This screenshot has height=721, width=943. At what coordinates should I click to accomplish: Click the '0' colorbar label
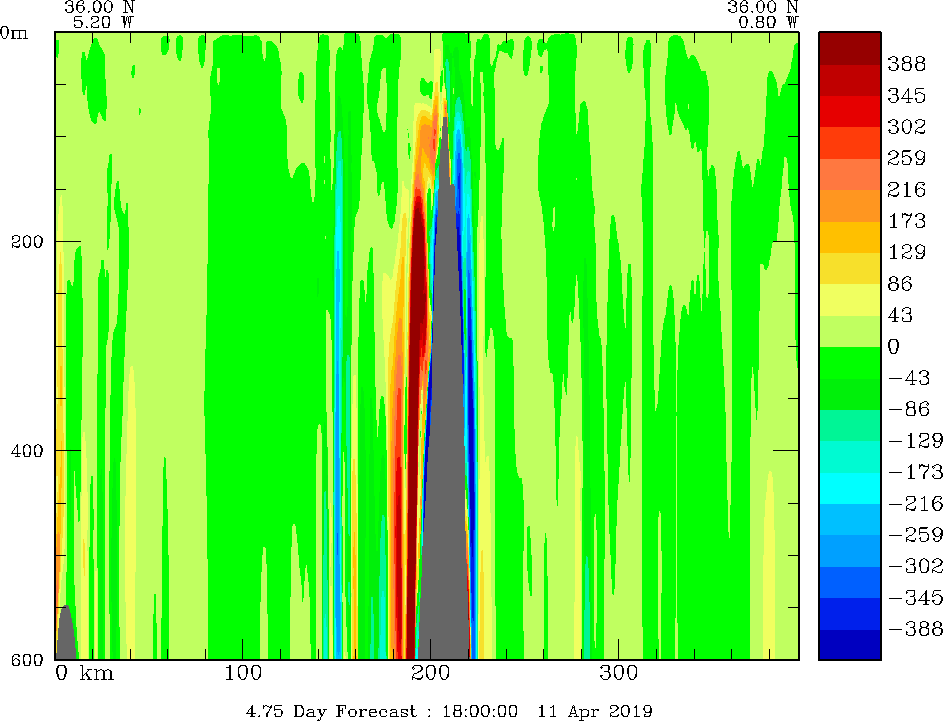894,346
